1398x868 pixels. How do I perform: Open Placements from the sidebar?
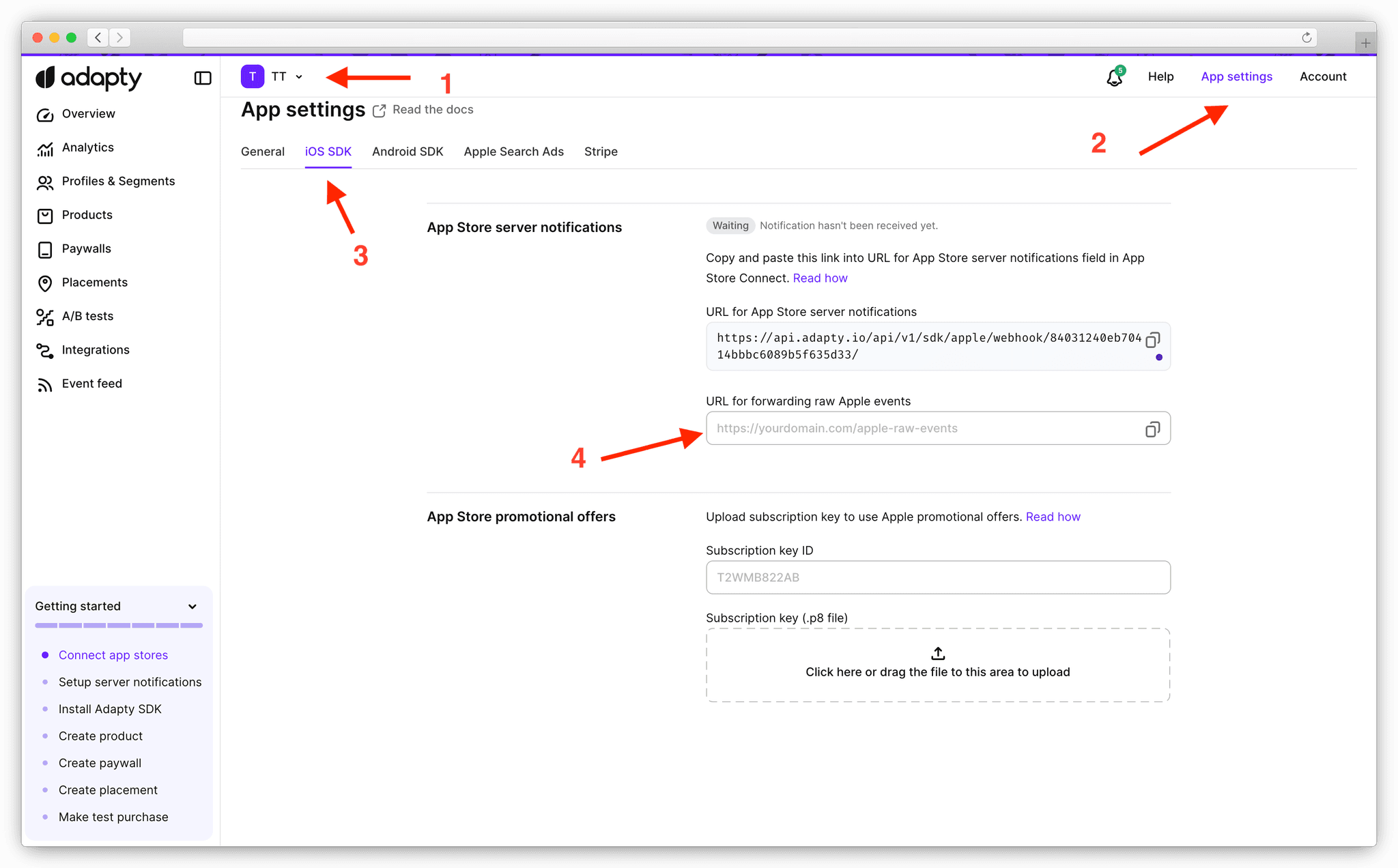click(x=45, y=283)
